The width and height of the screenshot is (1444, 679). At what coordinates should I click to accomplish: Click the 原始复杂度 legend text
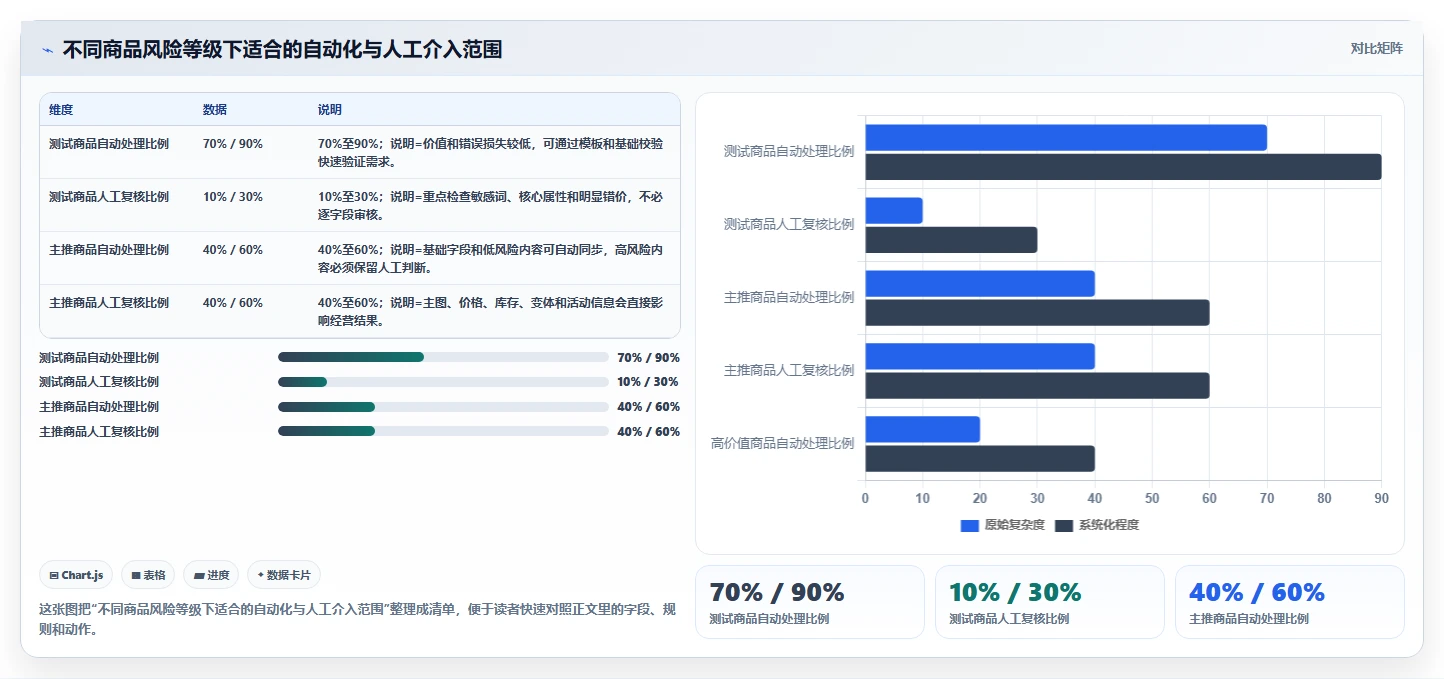point(1014,525)
